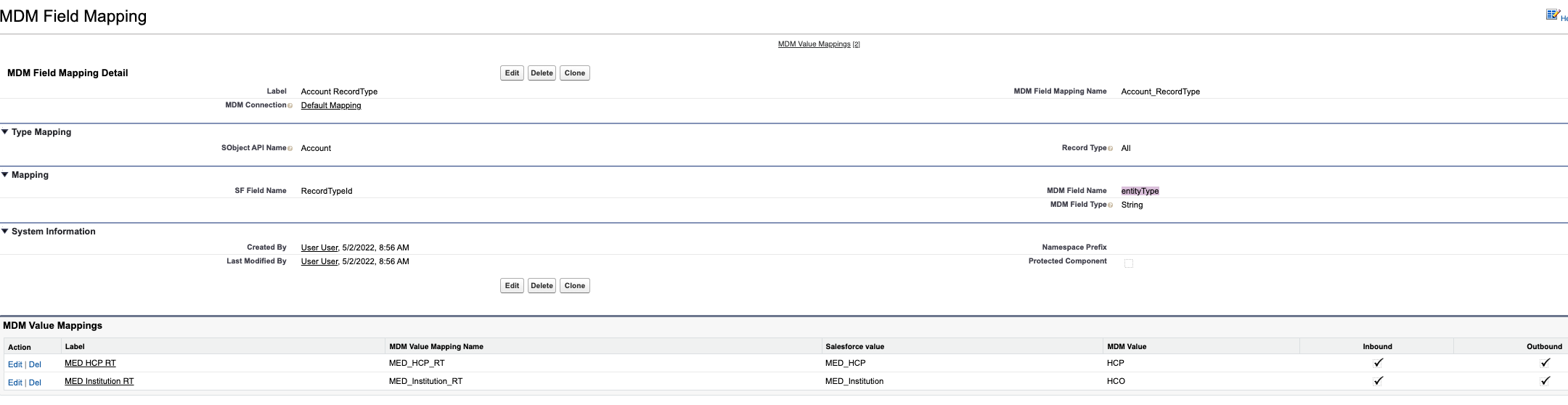This screenshot has width=1568, height=405.
Task: Collapse the System Information section
Action: (5, 232)
